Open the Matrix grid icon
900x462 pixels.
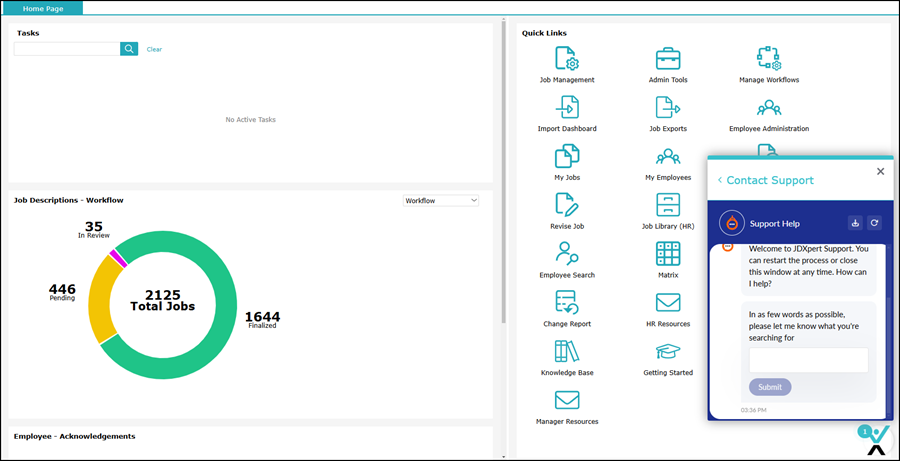pos(668,253)
